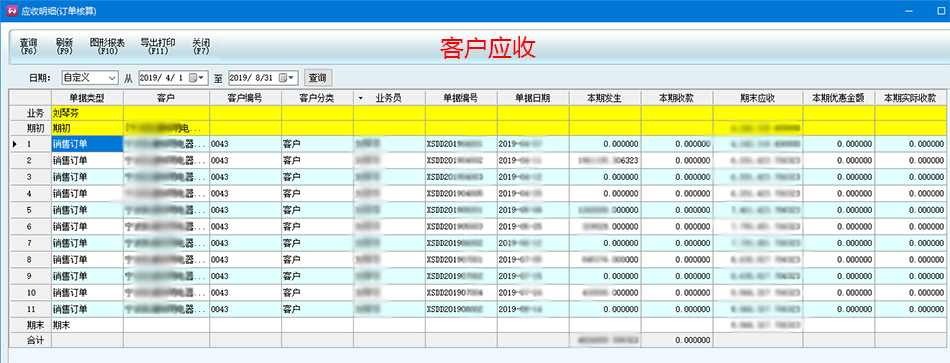Open the filter arrow before 业务员 column
The image size is (950, 363).
pos(361,98)
